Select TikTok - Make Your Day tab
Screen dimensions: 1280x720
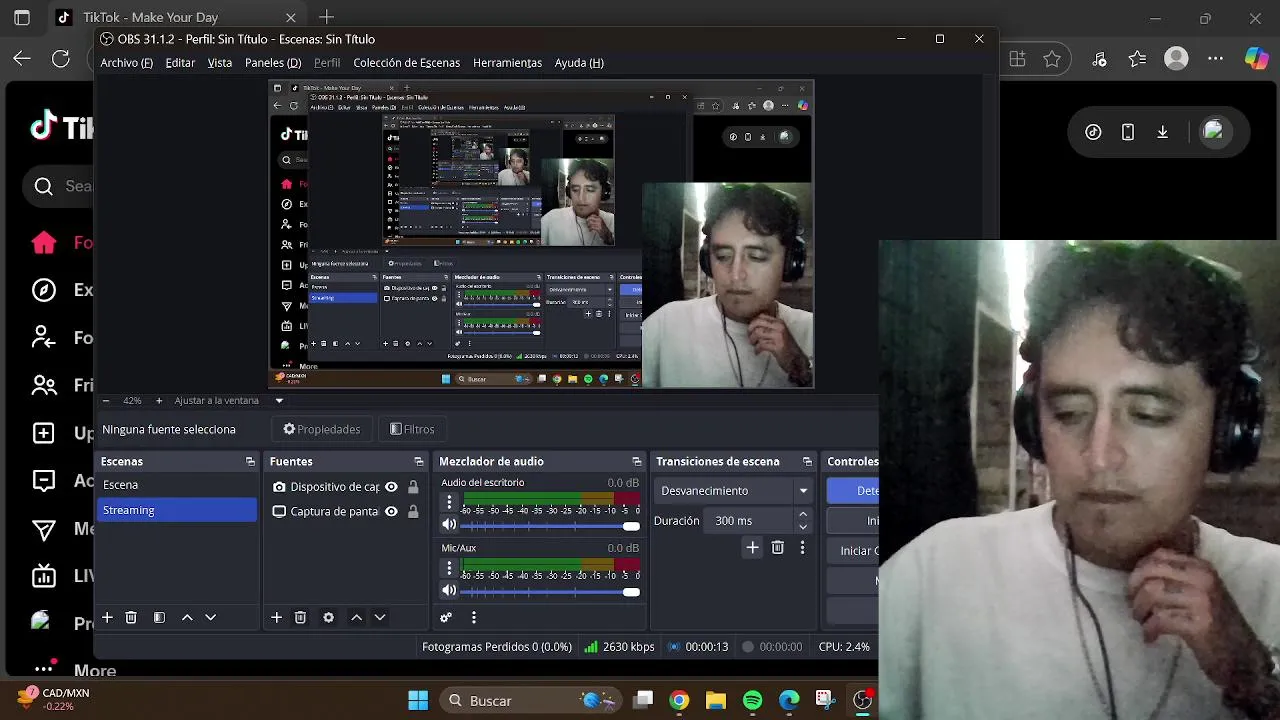[x=176, y=18]
